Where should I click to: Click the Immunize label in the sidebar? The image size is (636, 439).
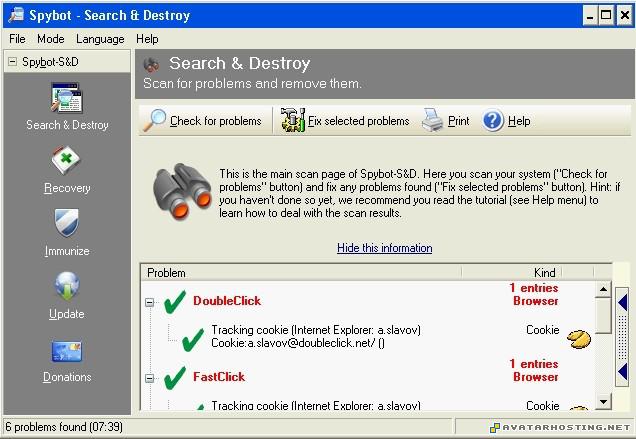67,251
